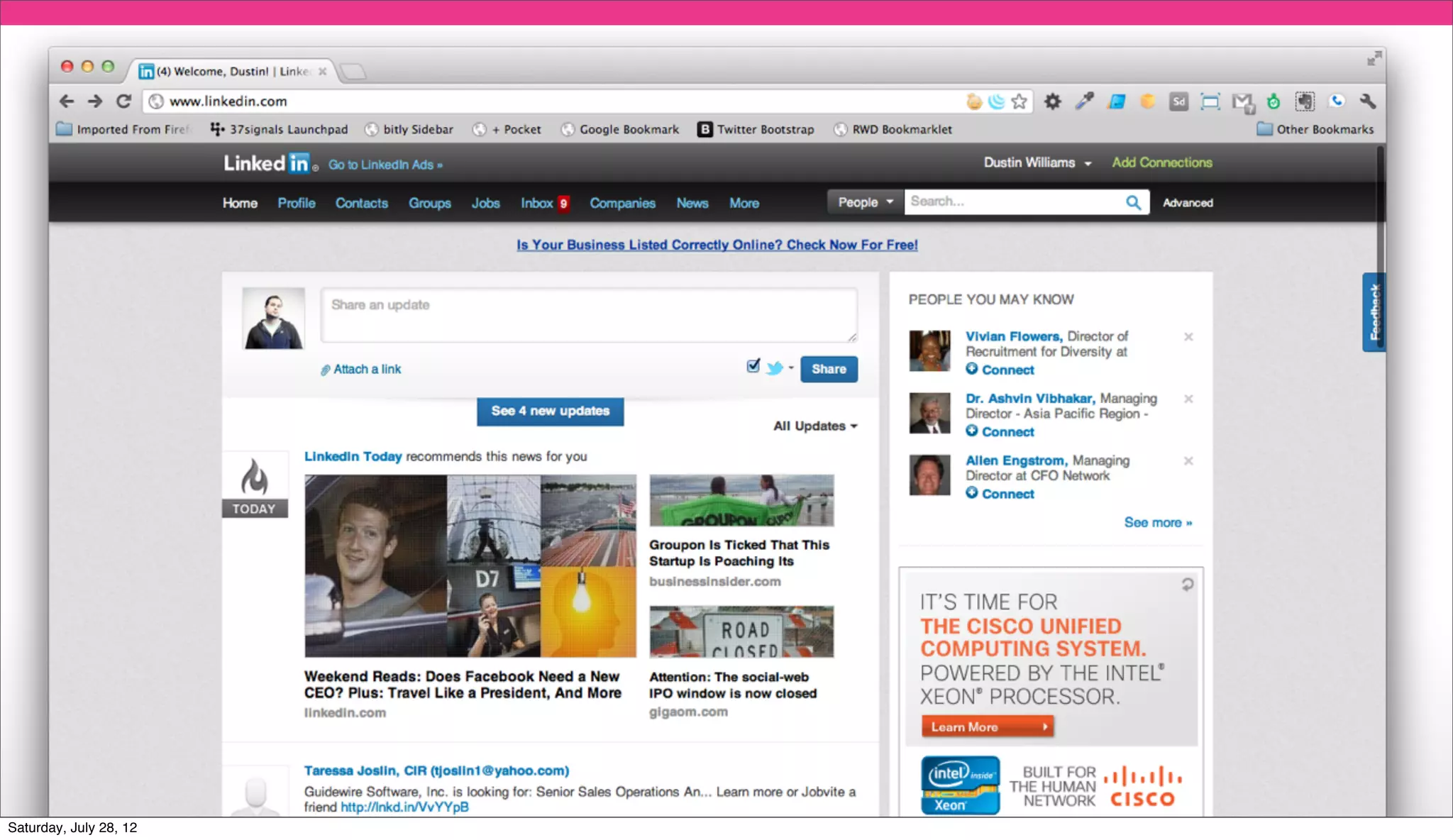Click the search magnifier icon

click(1133, 203)
